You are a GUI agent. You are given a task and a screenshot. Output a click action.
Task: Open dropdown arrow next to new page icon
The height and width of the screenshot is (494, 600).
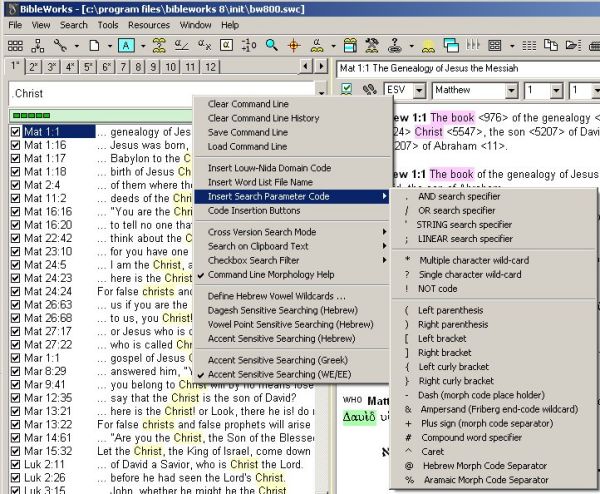point(110,46)
